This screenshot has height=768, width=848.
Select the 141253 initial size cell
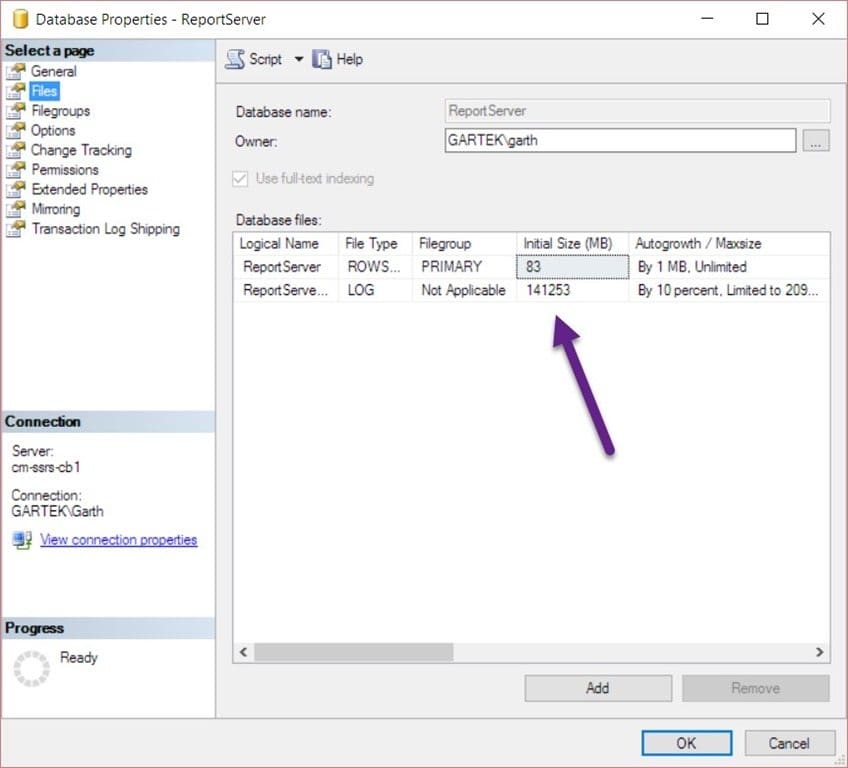(573, 290)
